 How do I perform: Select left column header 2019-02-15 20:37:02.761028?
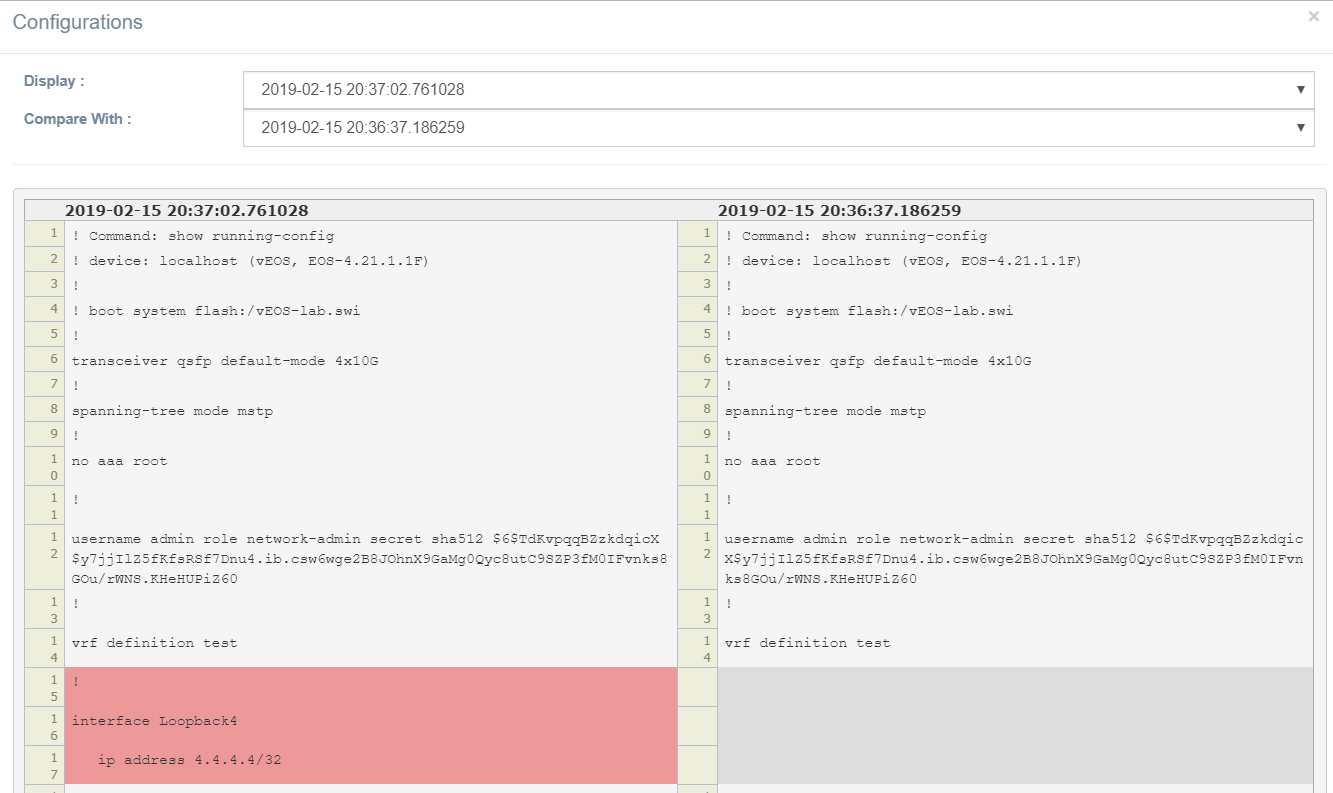pyautogui.click(x=187, y=210)
